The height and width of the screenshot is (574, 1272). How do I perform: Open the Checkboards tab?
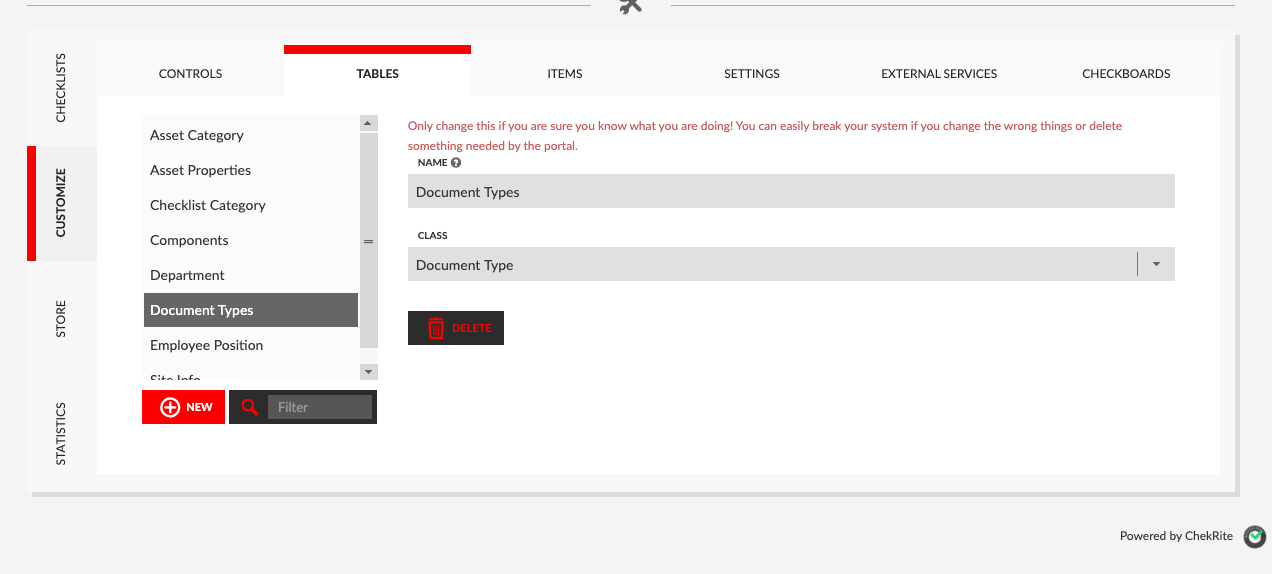pos(1126,74)
